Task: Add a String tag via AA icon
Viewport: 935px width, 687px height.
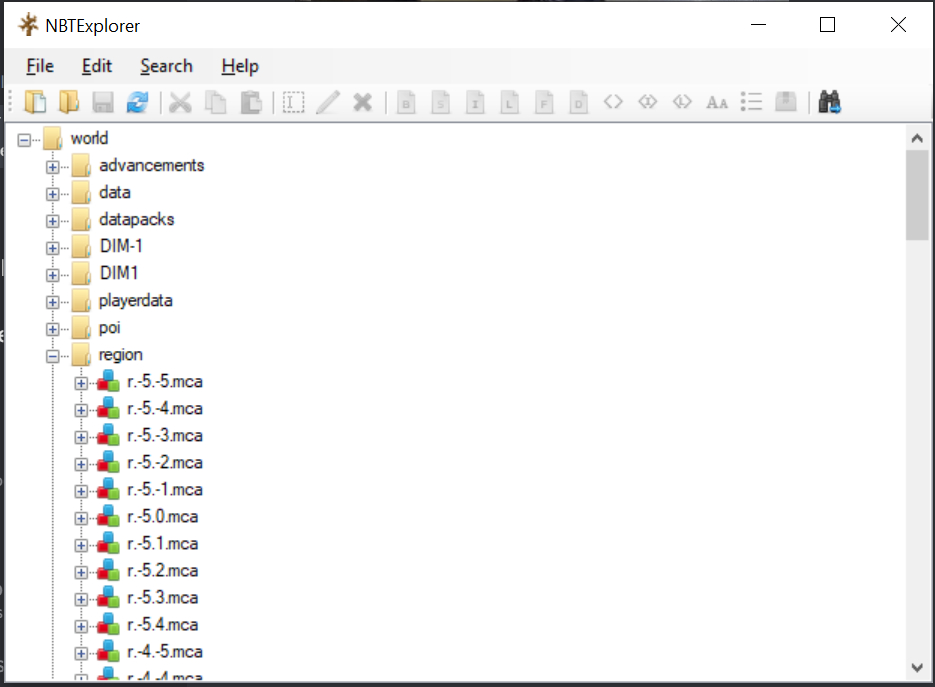Action: click(717, 103)
